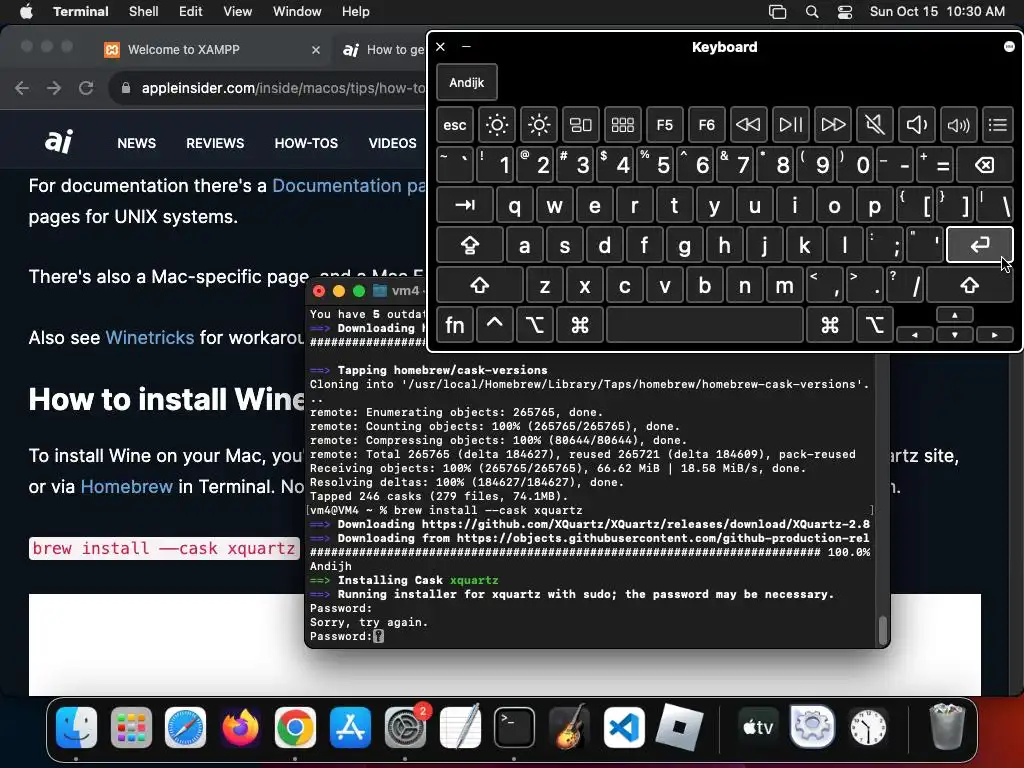This screenshot has width=1024, height=768.
Task: Follow the Winetricks link
Action: pos(150,338)
